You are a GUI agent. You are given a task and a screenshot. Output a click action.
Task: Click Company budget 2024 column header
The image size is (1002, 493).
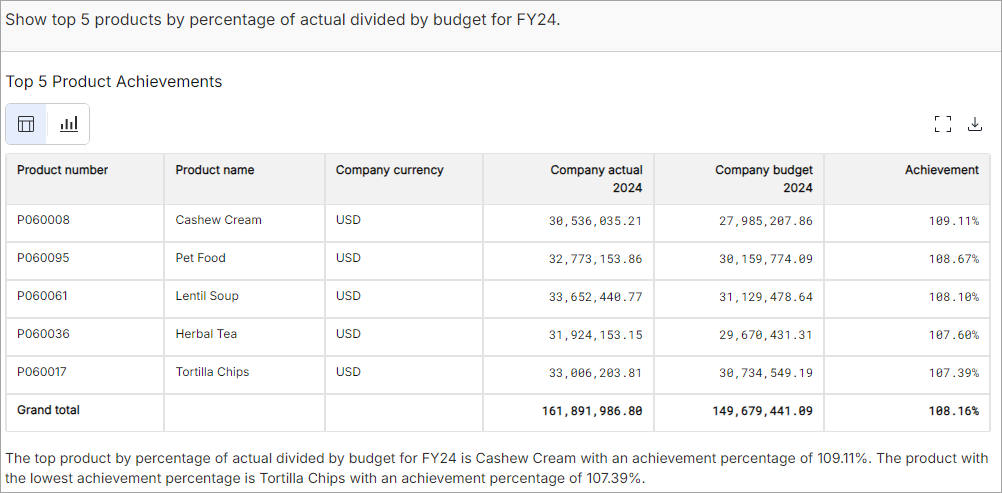(763, 179)
